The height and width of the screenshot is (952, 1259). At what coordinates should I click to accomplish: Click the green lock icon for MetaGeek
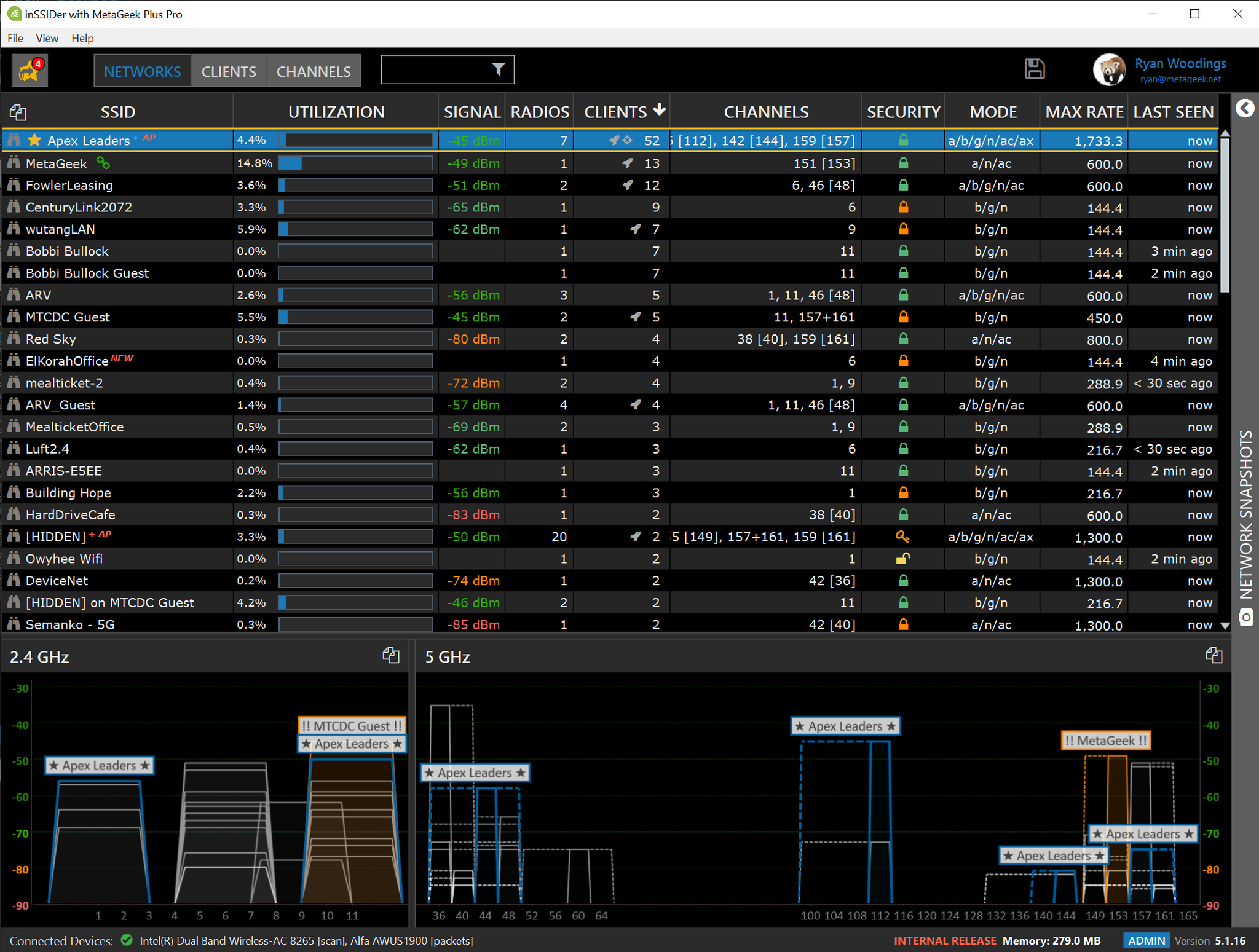(x=903, y=163)
